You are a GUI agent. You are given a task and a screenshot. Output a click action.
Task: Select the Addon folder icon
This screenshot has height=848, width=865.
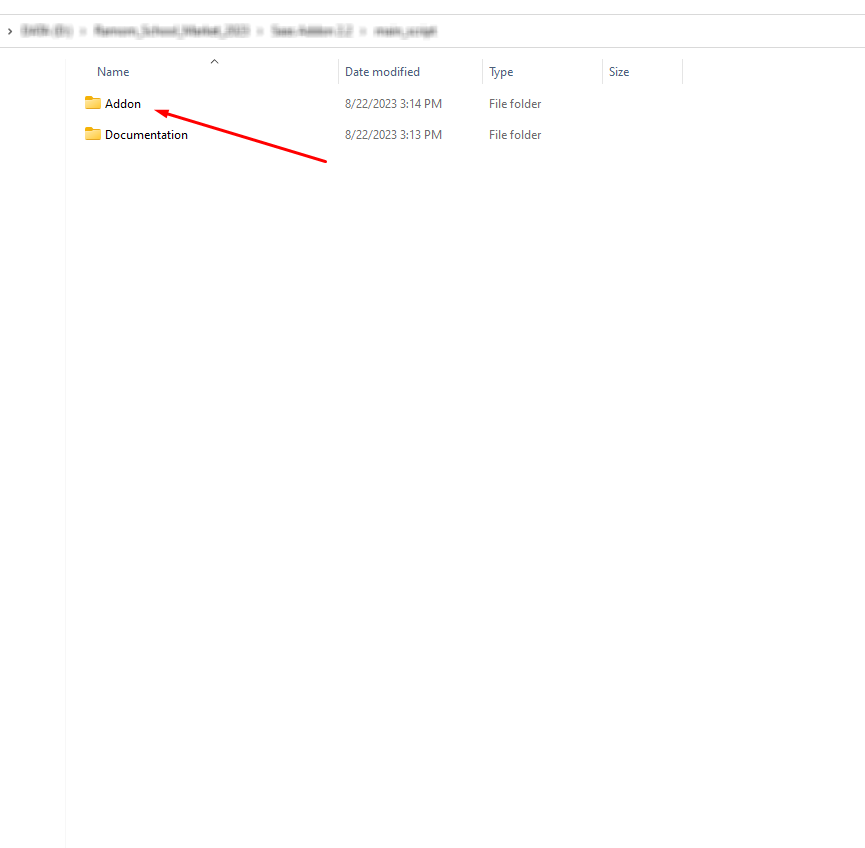(93, 103)
